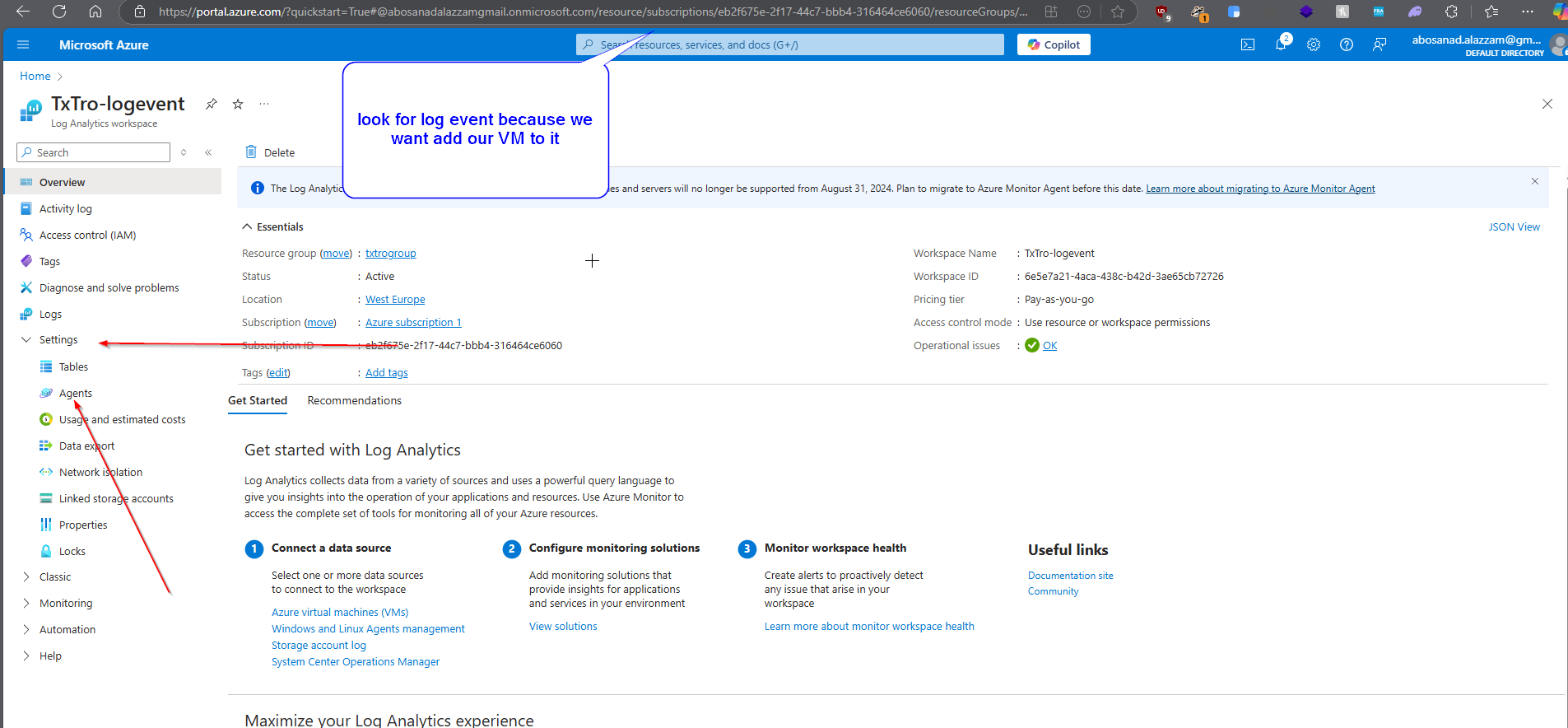
Task: Open the Feedback icon in header
Action: point(1380,44)
